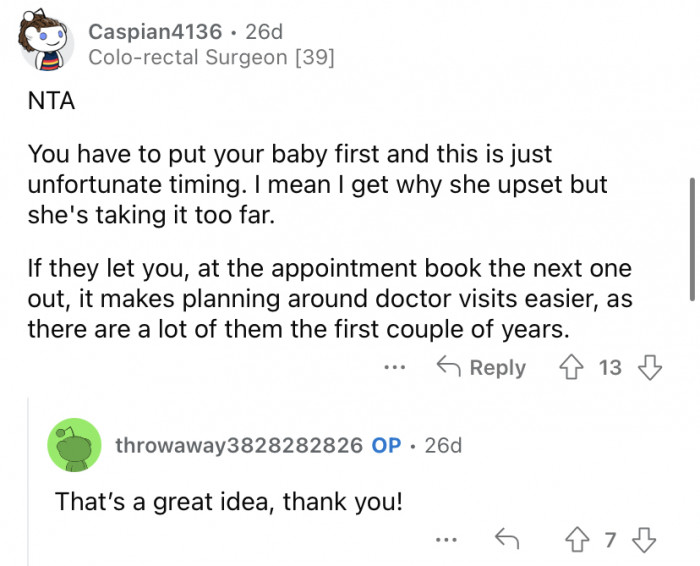The image size is (700, 566).
Task: Click the NTA verdict text
Action: pos(51,102)
